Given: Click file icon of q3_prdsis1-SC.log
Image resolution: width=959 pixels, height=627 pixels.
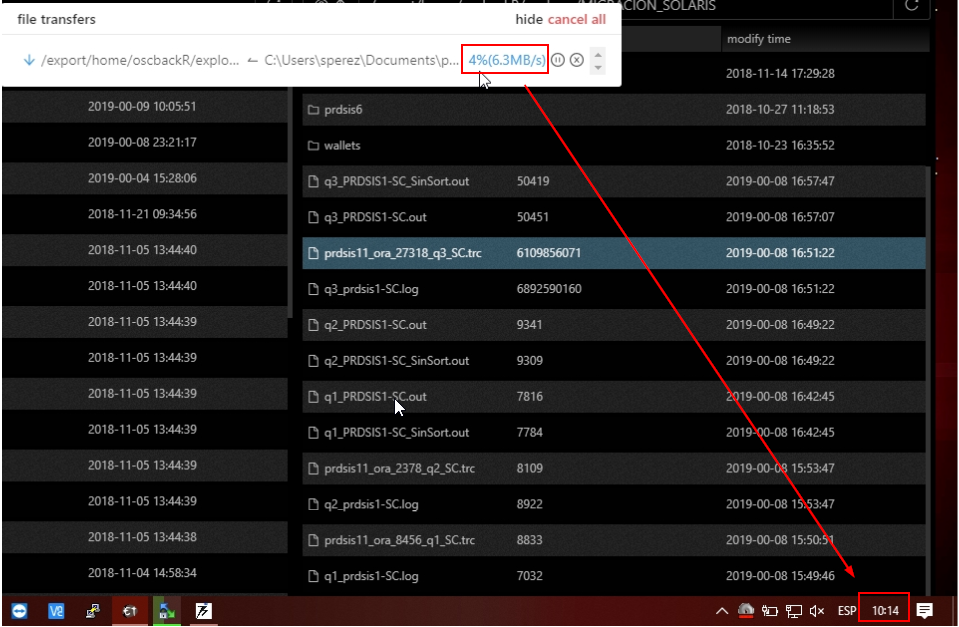Looking at the screenshot, I should (x=313, y=289).
